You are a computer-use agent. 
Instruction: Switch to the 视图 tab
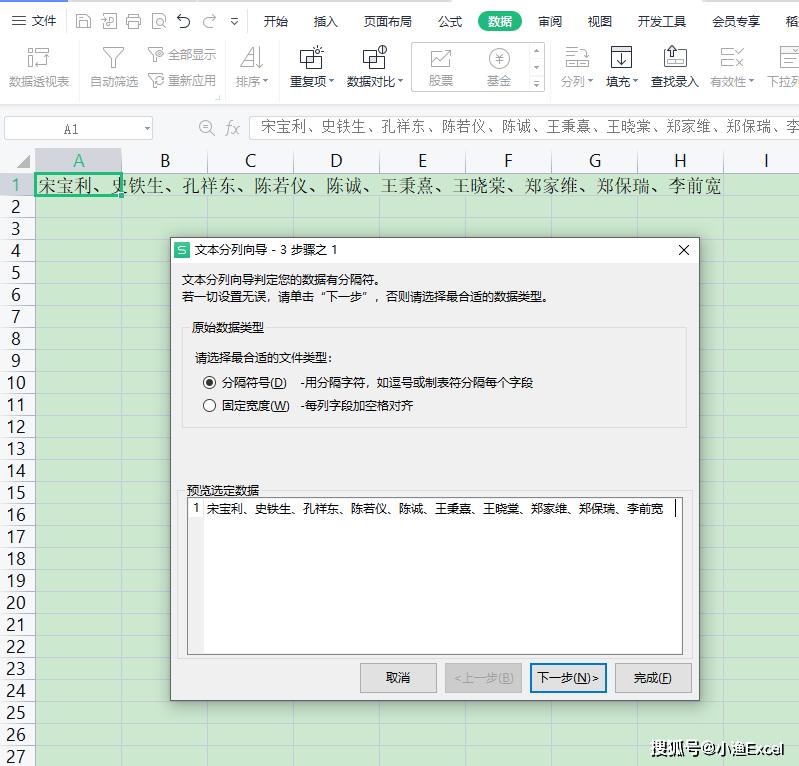pos(600,21)
